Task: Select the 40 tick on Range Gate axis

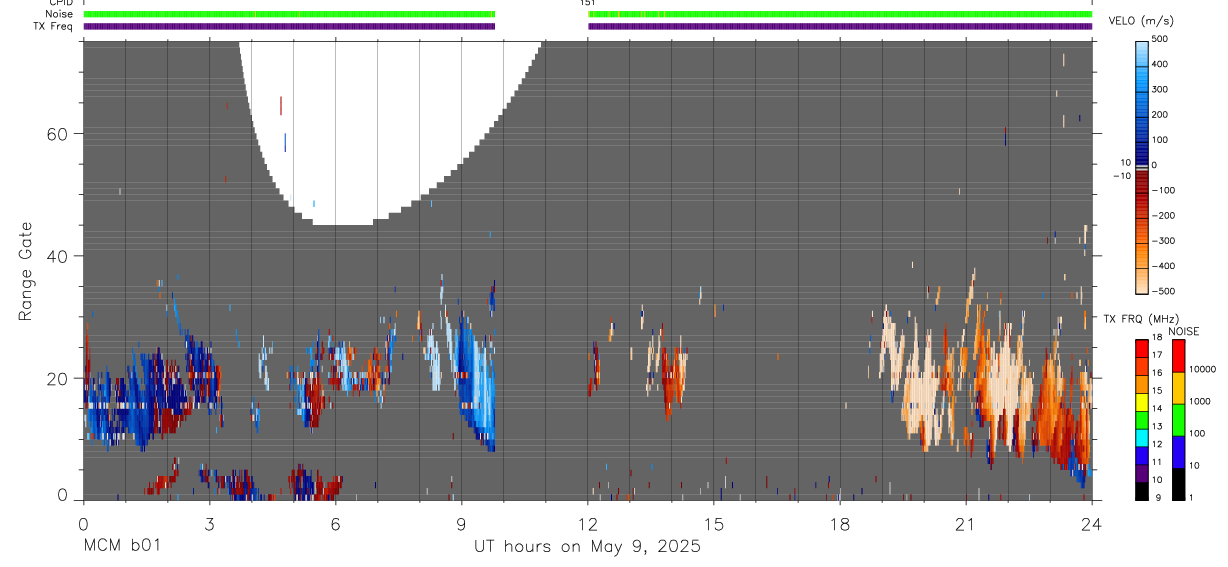Action: (60, 256)
